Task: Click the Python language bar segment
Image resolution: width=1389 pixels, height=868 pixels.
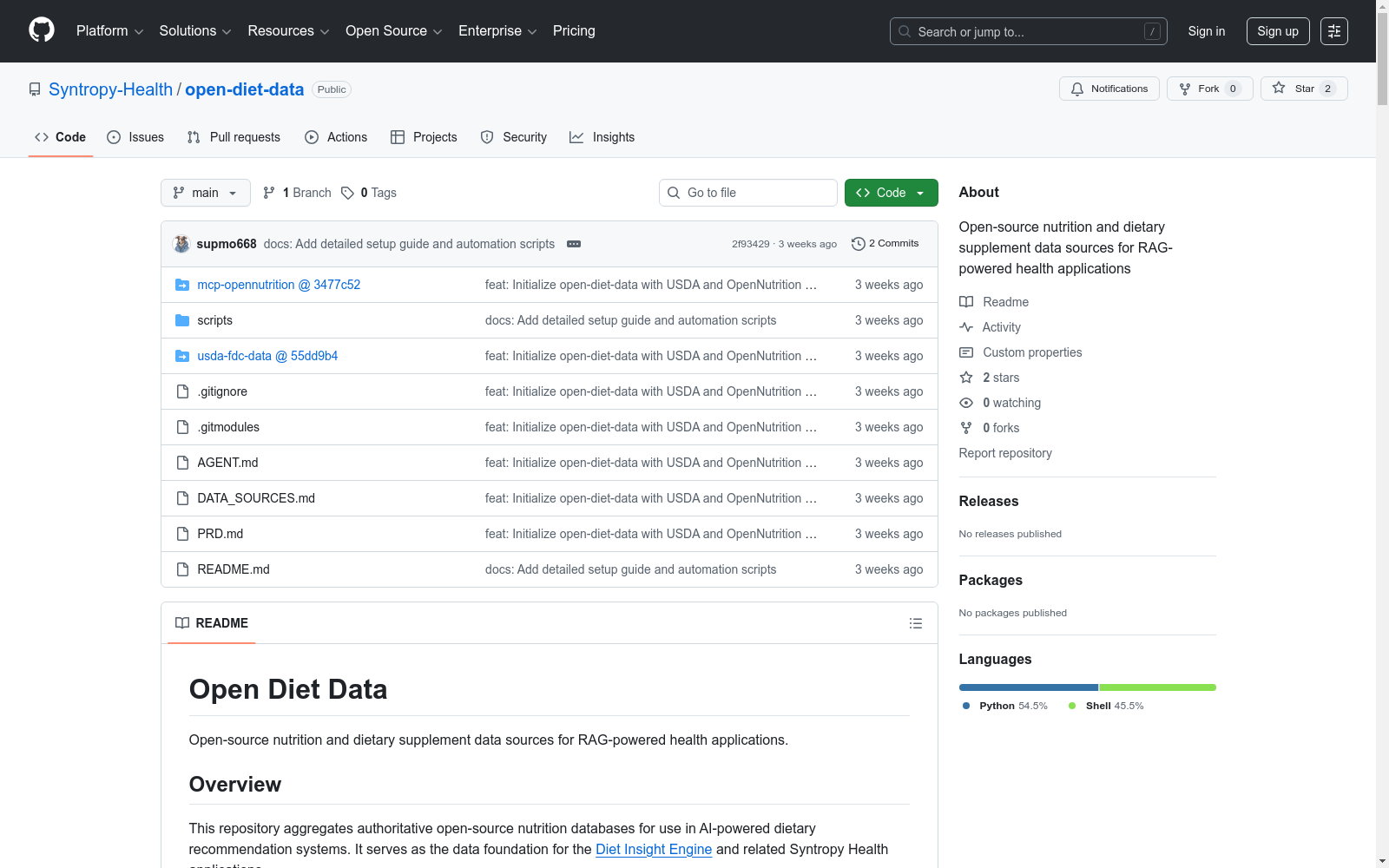Action: coord(1029,687)
